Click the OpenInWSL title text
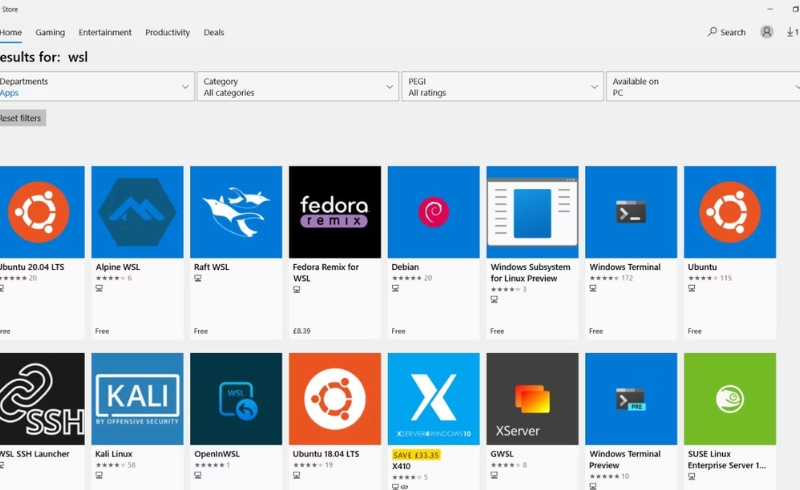This screenshot has height=490, width=800. click(x=217, y=454)
